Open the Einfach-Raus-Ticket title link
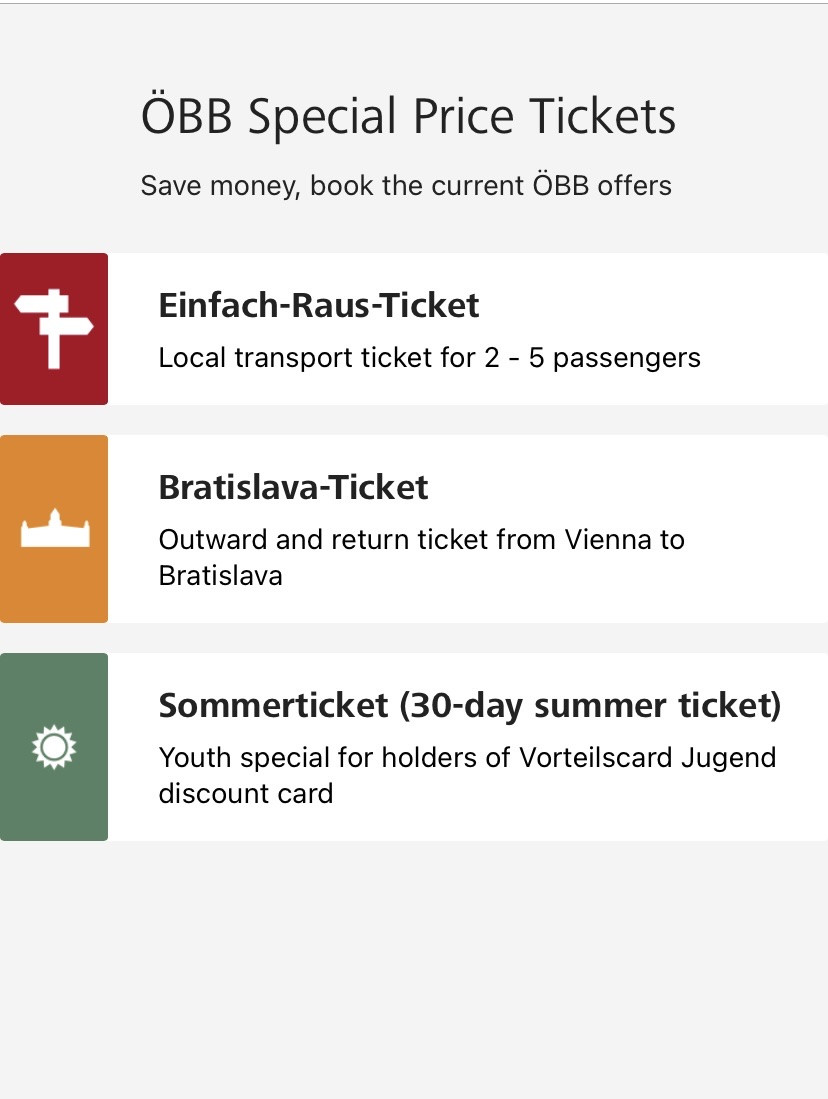 pyautogui.click(x=319, y=305)
